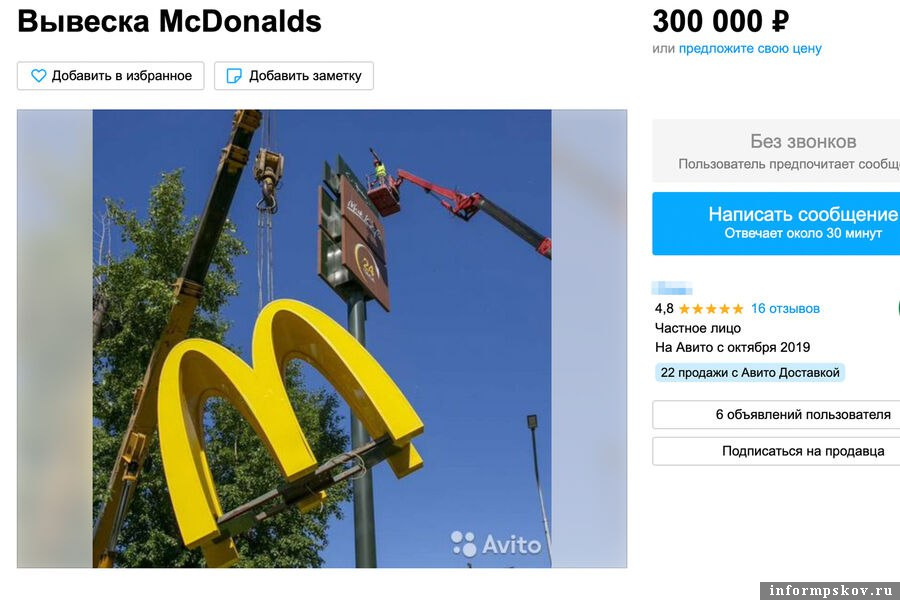The height and width of the screenshot is (600, 900).
Task: Subscribe using Подписаться на продавца
Action: 776,451
